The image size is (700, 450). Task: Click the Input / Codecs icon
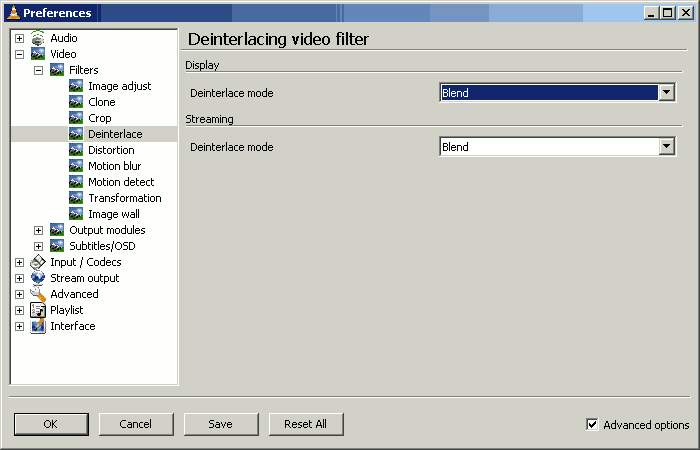point(38,262)
